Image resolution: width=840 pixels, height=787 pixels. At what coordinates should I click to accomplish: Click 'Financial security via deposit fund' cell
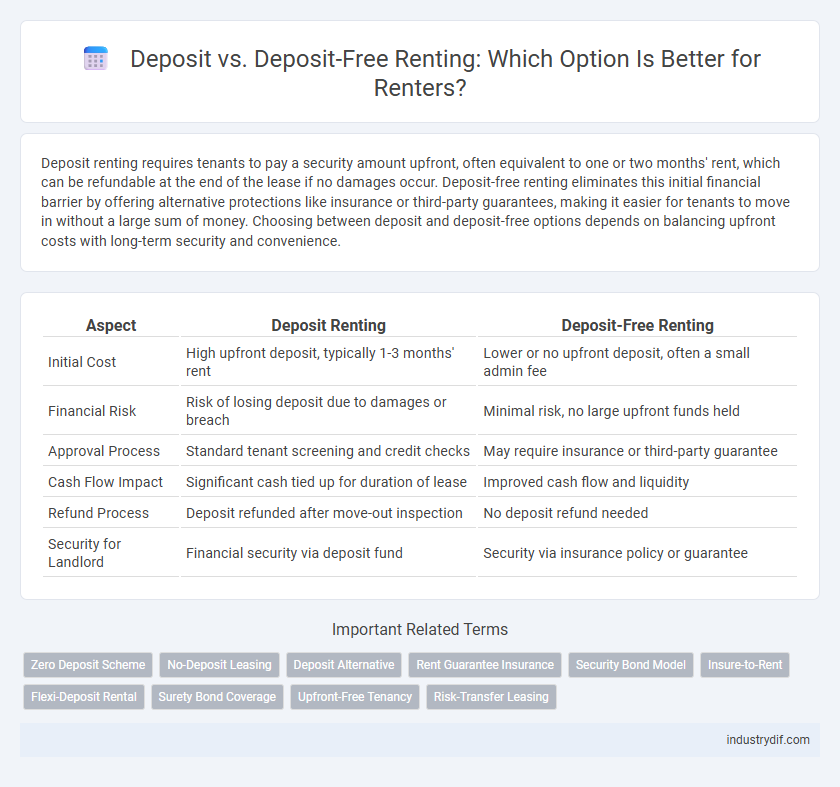click(x=328, y=553)
